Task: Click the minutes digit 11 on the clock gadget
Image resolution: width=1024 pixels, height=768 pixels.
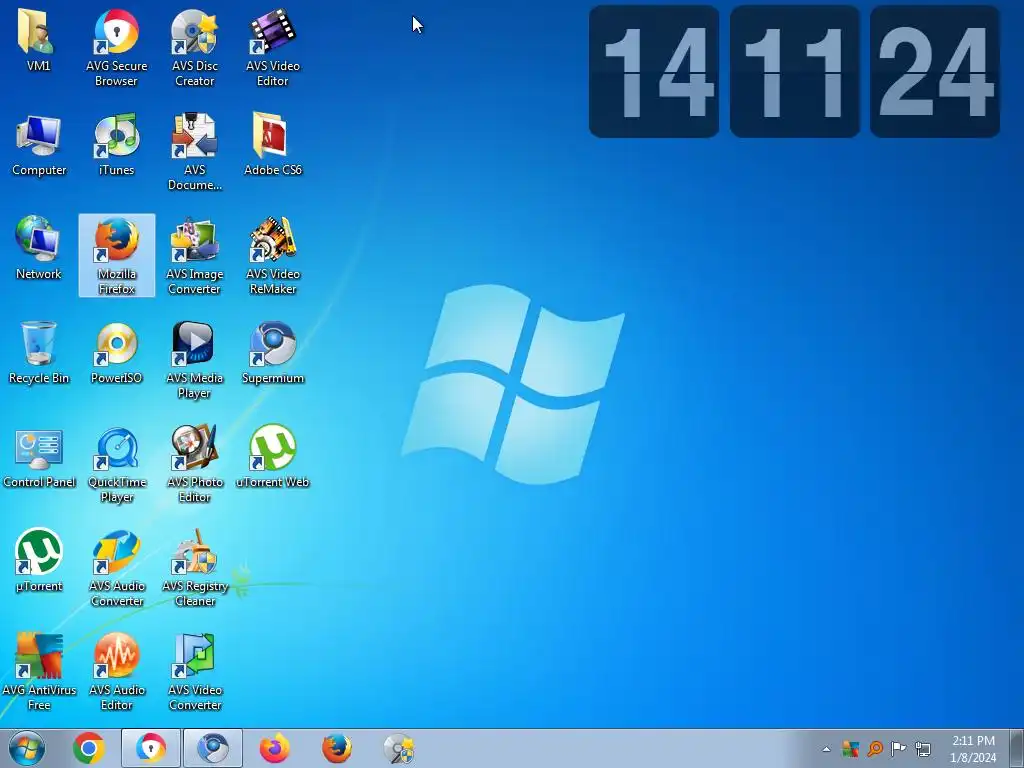Action: coord(794,71)
